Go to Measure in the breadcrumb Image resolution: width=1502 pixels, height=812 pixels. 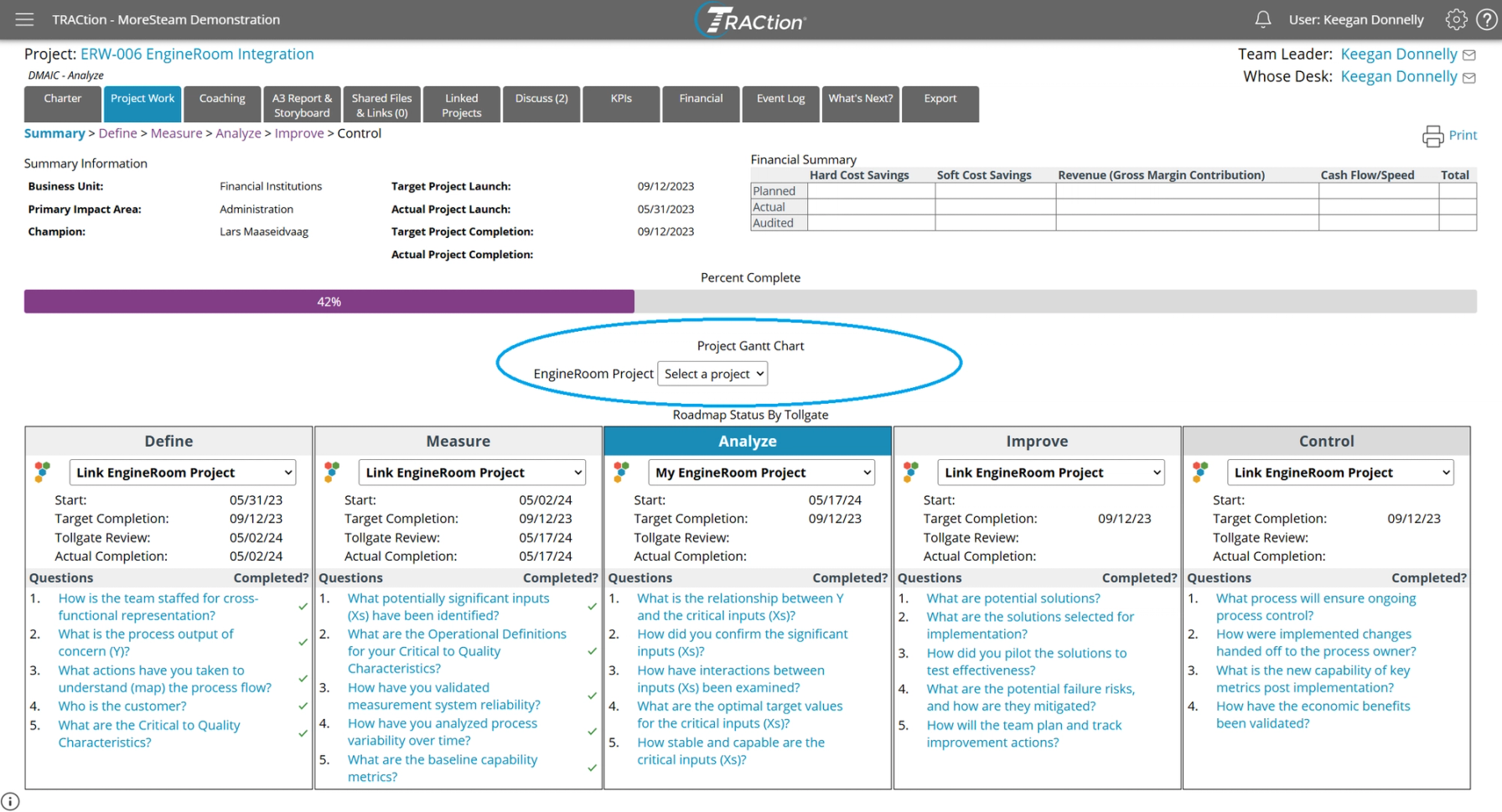pos(176,133)
